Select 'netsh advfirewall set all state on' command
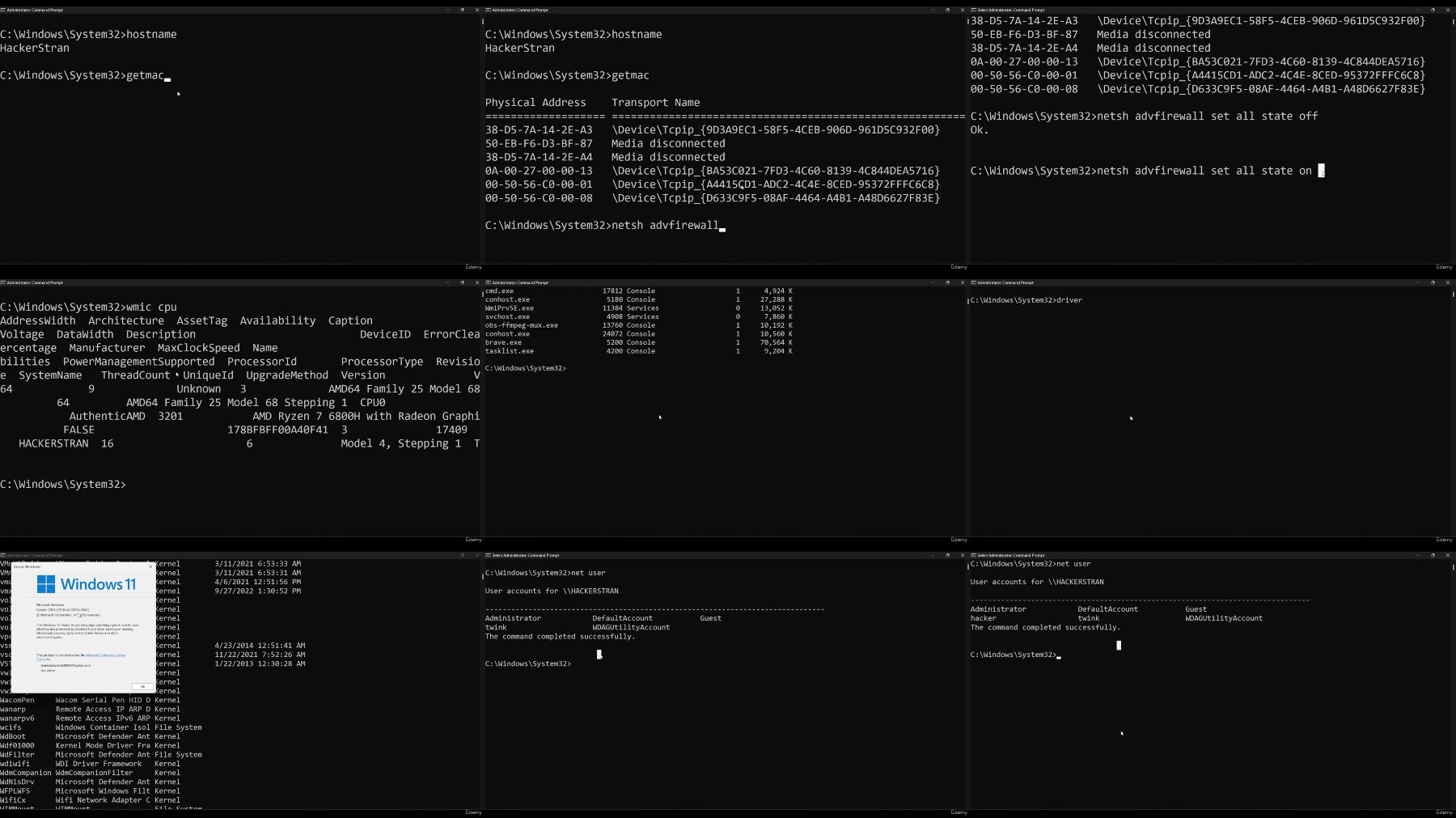The height and width of the screenshot is (818, 1456). coord(1204,171)
